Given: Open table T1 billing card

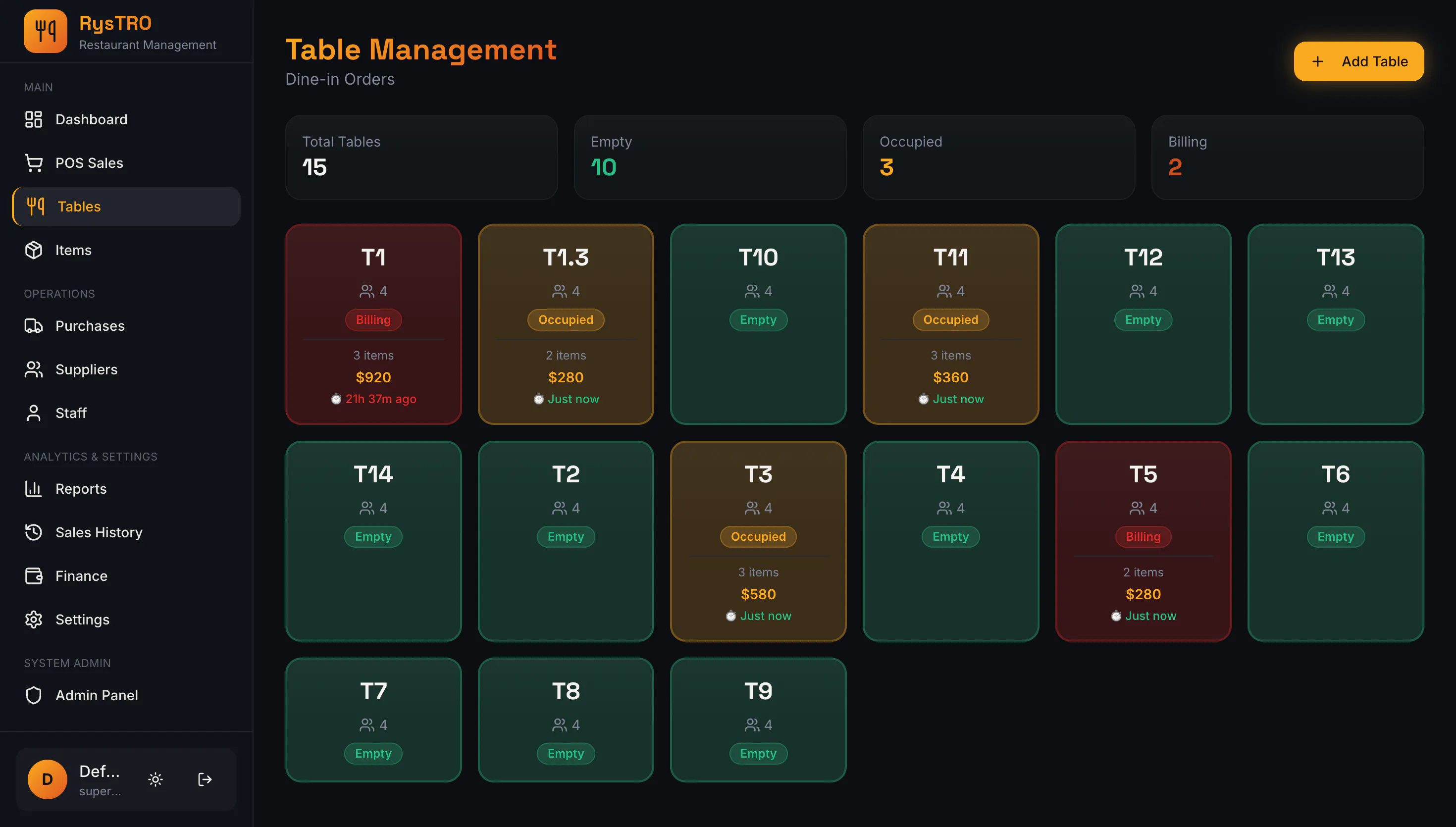Looking at the screenshot, I should coord(373,324).
